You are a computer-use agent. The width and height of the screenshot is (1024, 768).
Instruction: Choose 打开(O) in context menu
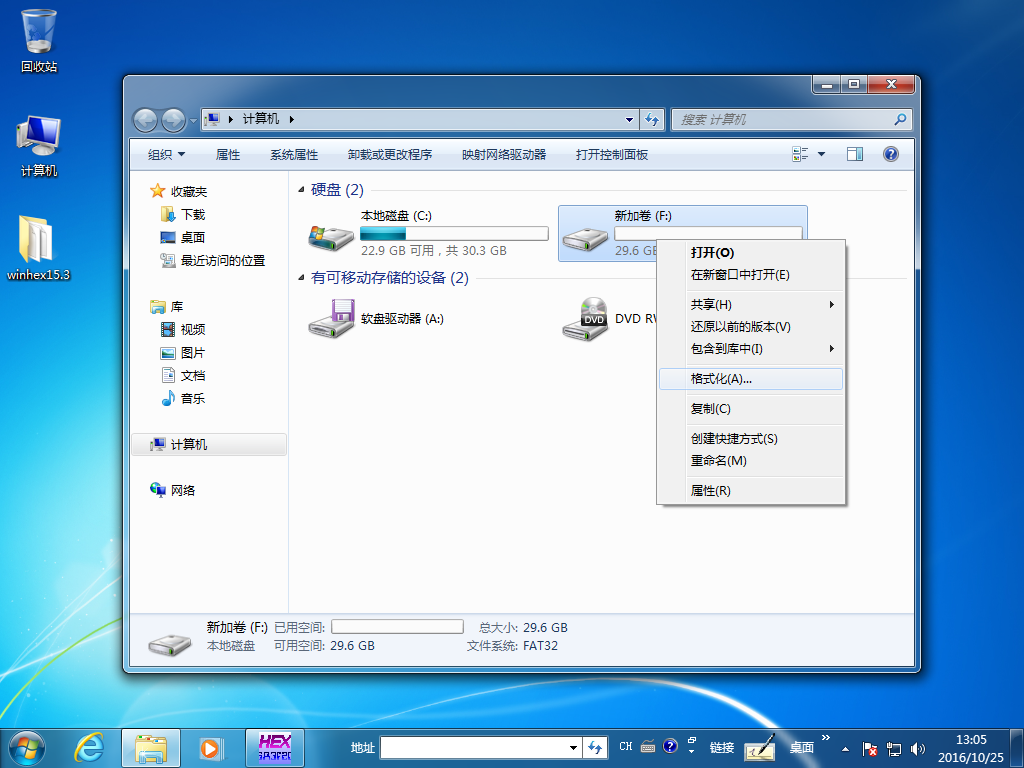[750, 253]
